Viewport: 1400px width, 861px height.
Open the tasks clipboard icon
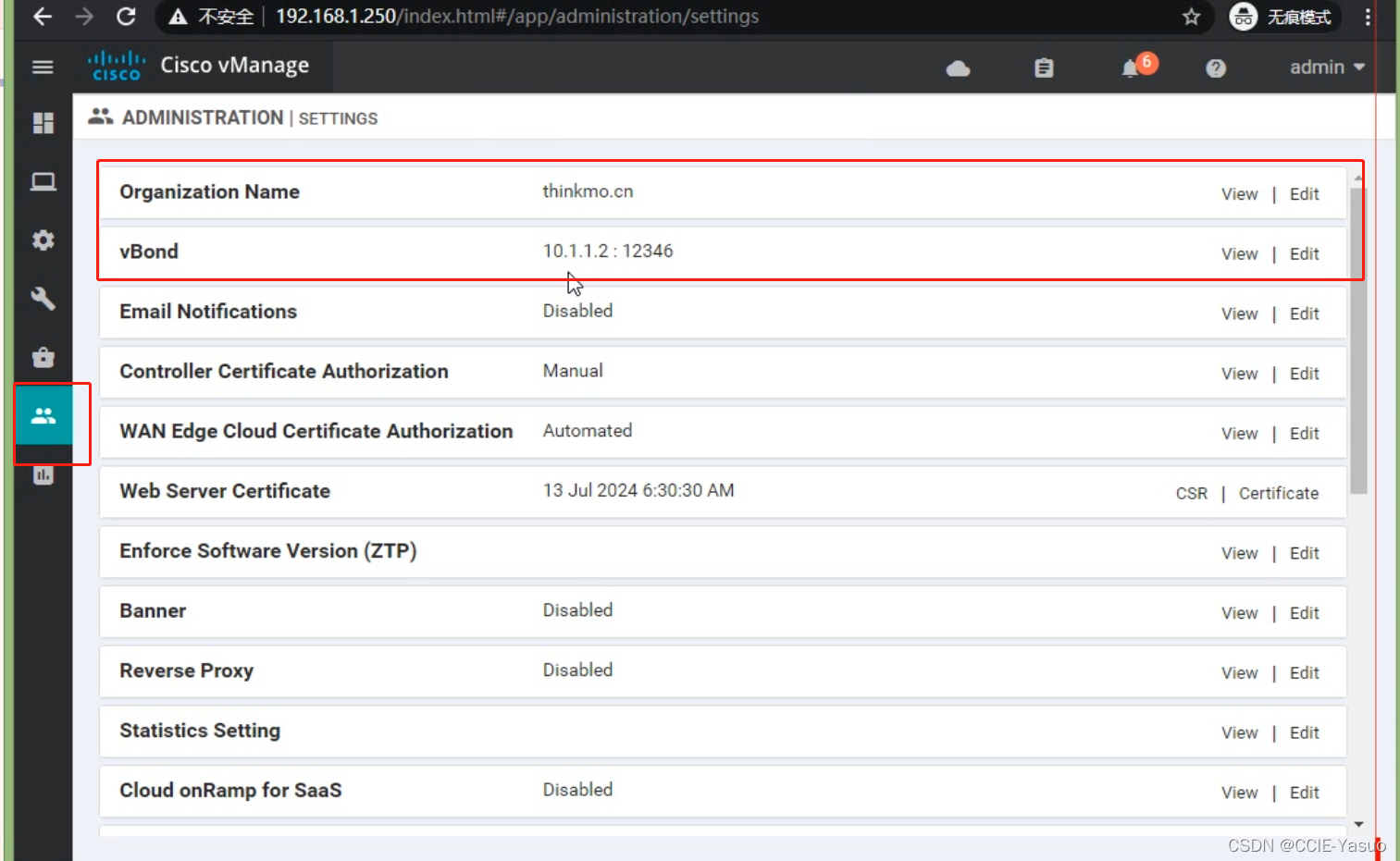pos(1044,68)
